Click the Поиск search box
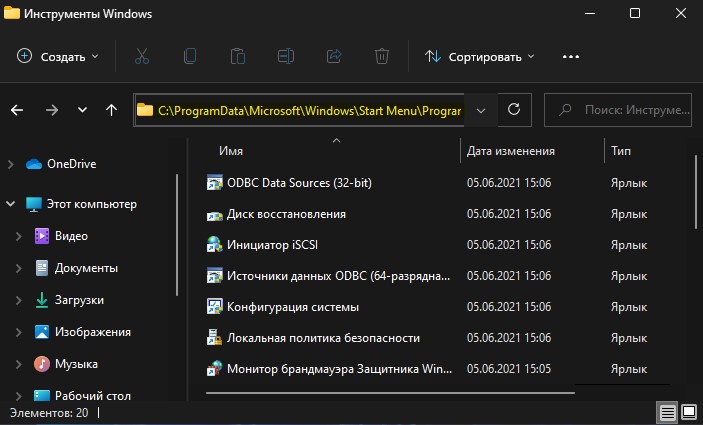 point(618,109)
